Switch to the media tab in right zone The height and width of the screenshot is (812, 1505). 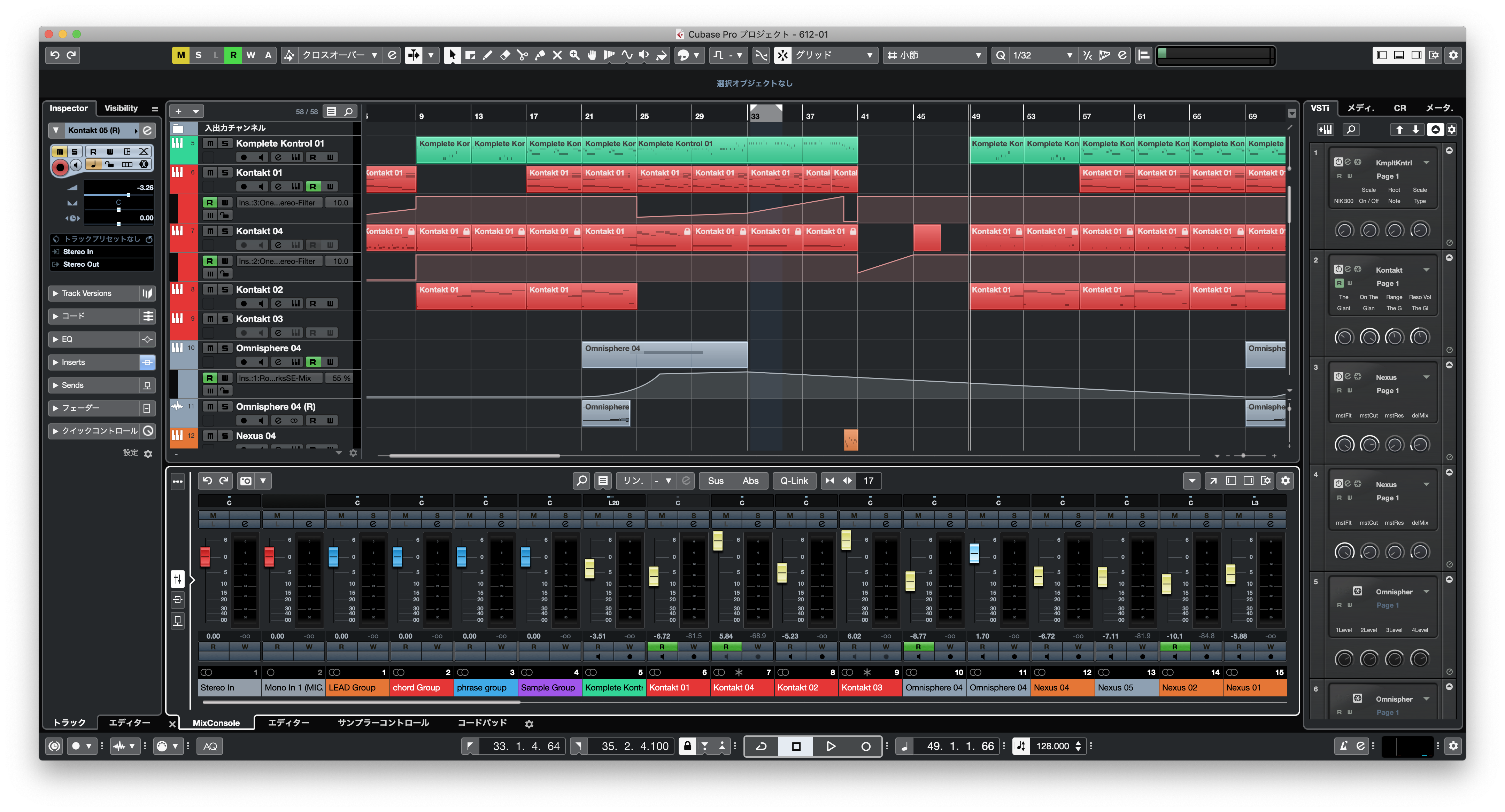(x=1361, y=108)
